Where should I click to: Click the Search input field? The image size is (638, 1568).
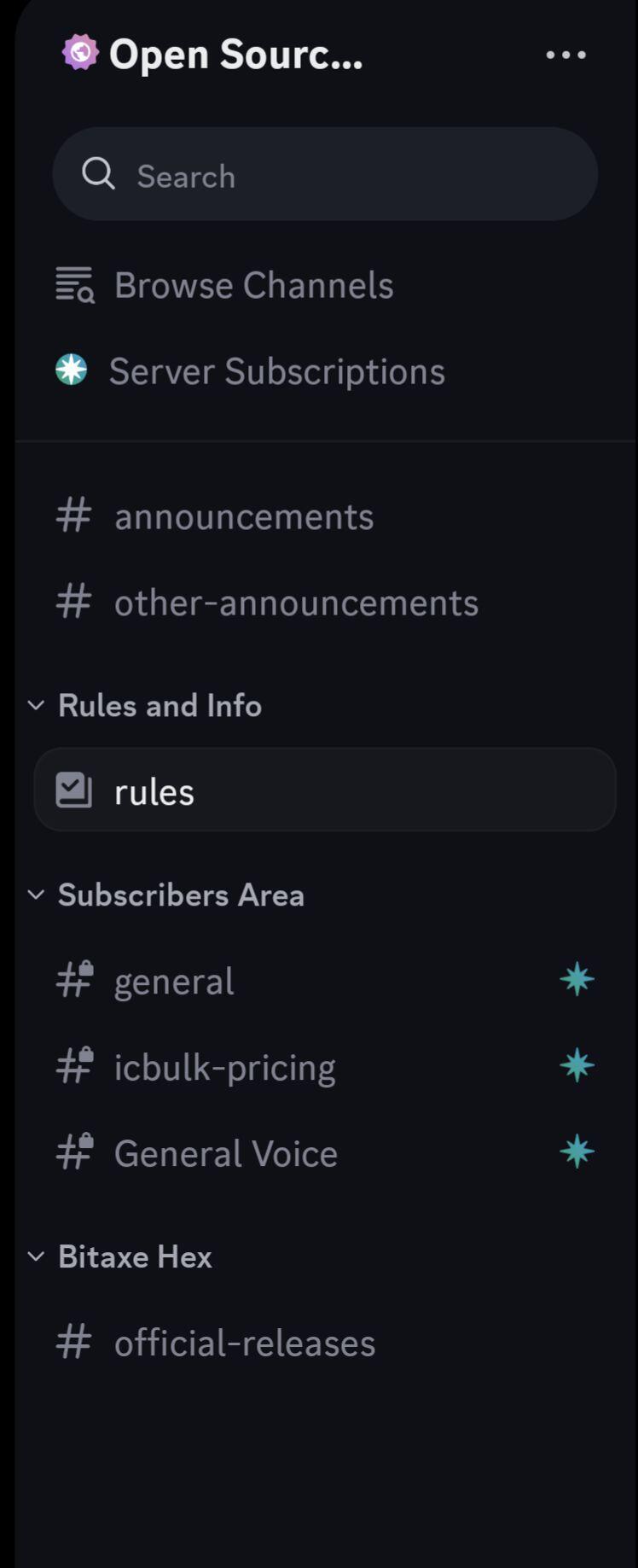pyautogui.click(x=325, y=174)
